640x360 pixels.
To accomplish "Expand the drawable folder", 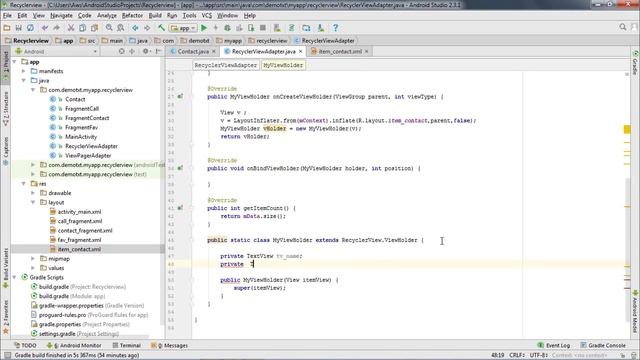I will (33, 193).
